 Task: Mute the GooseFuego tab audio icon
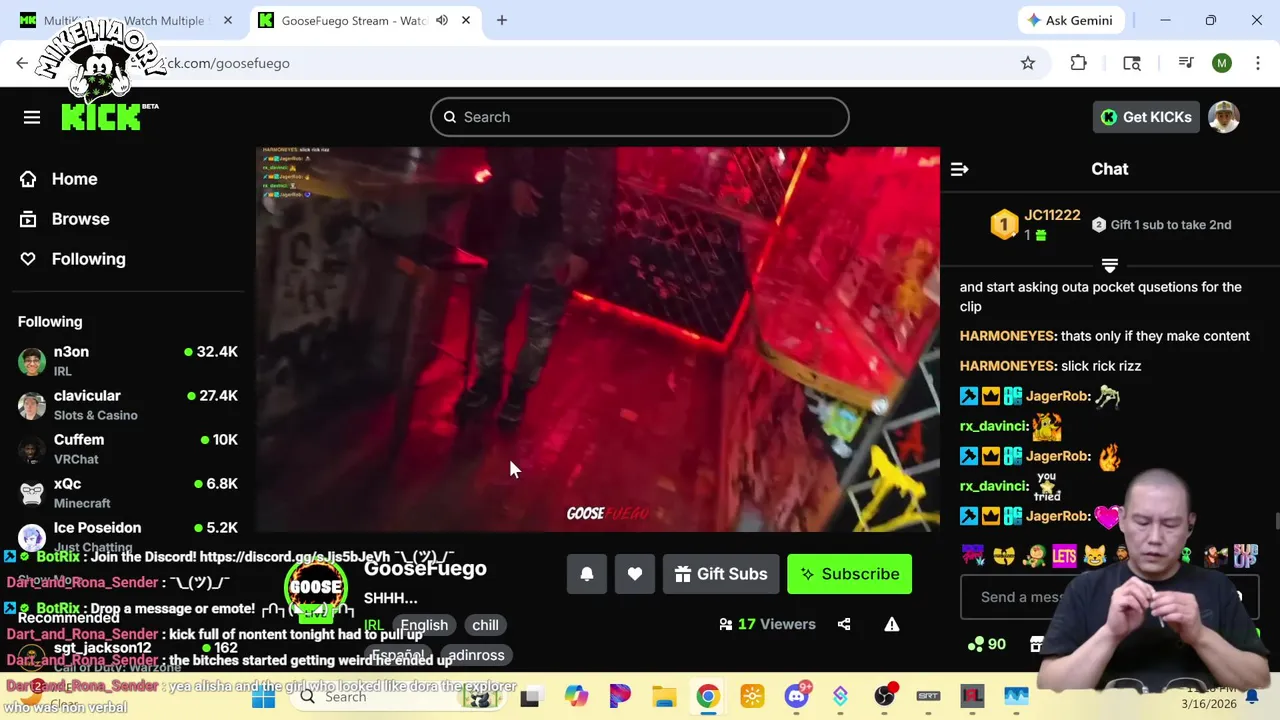pyautogui.click(x=442, y=20)
